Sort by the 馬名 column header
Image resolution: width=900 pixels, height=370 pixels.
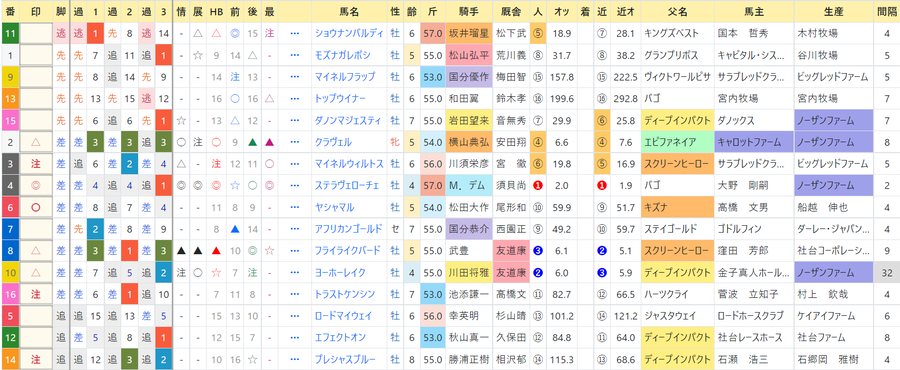tap(348, 11)
